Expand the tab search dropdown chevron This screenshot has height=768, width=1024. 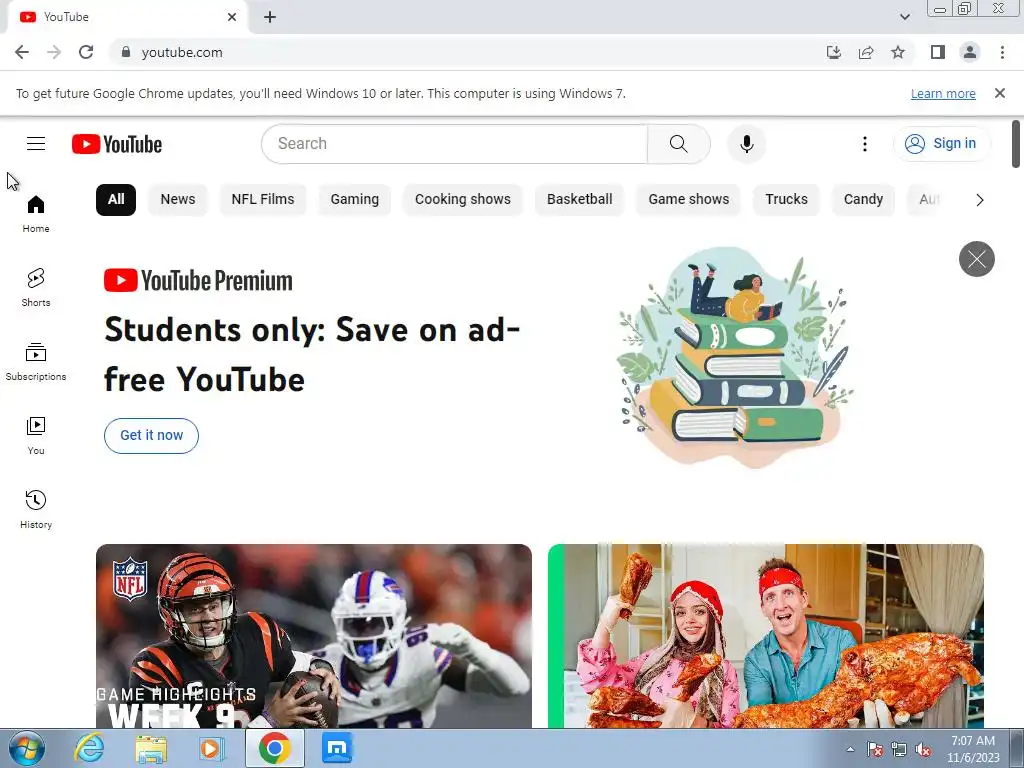pyautogui.click(x=904, y=17)
